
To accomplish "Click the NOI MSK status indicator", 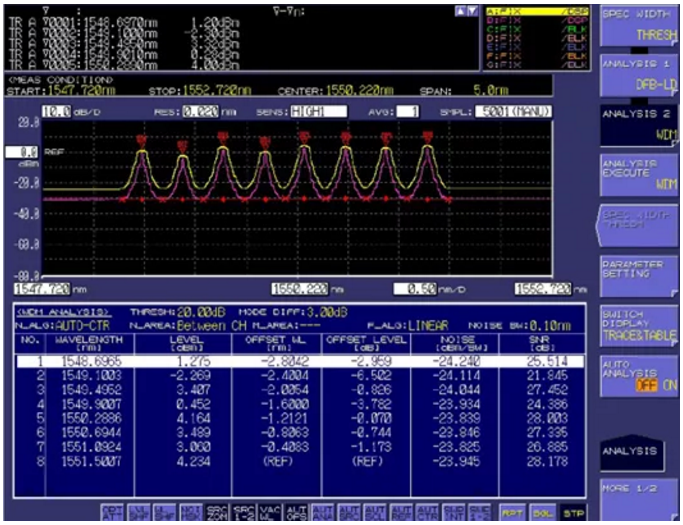I will click(x=191, y=513).
